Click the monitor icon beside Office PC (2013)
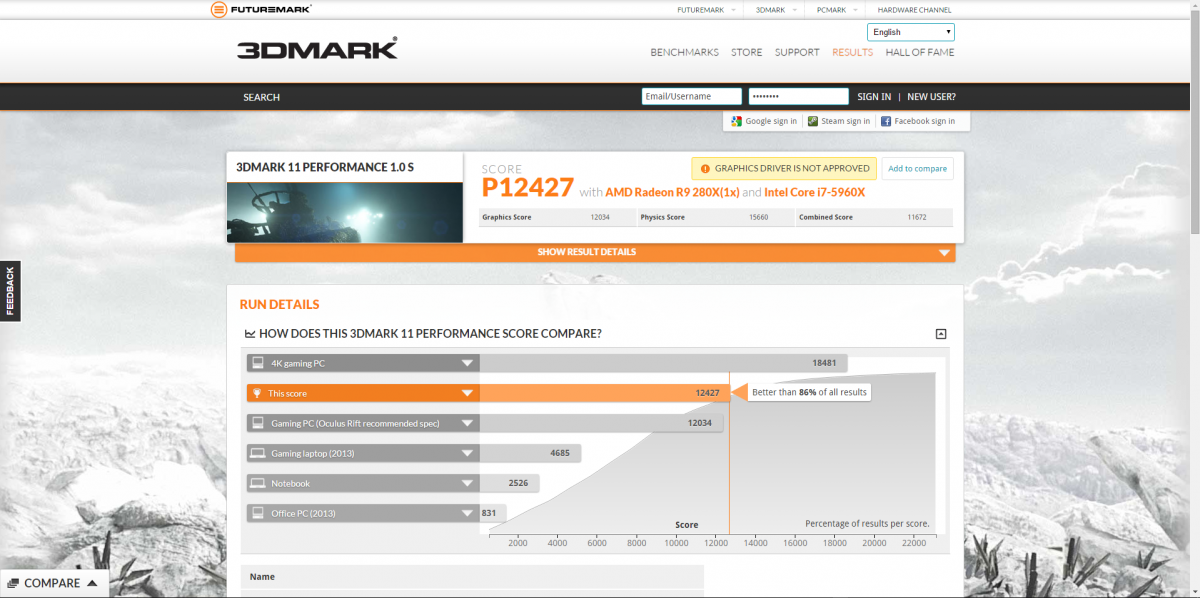This screenshot has width=1200, height=598. 257,513
